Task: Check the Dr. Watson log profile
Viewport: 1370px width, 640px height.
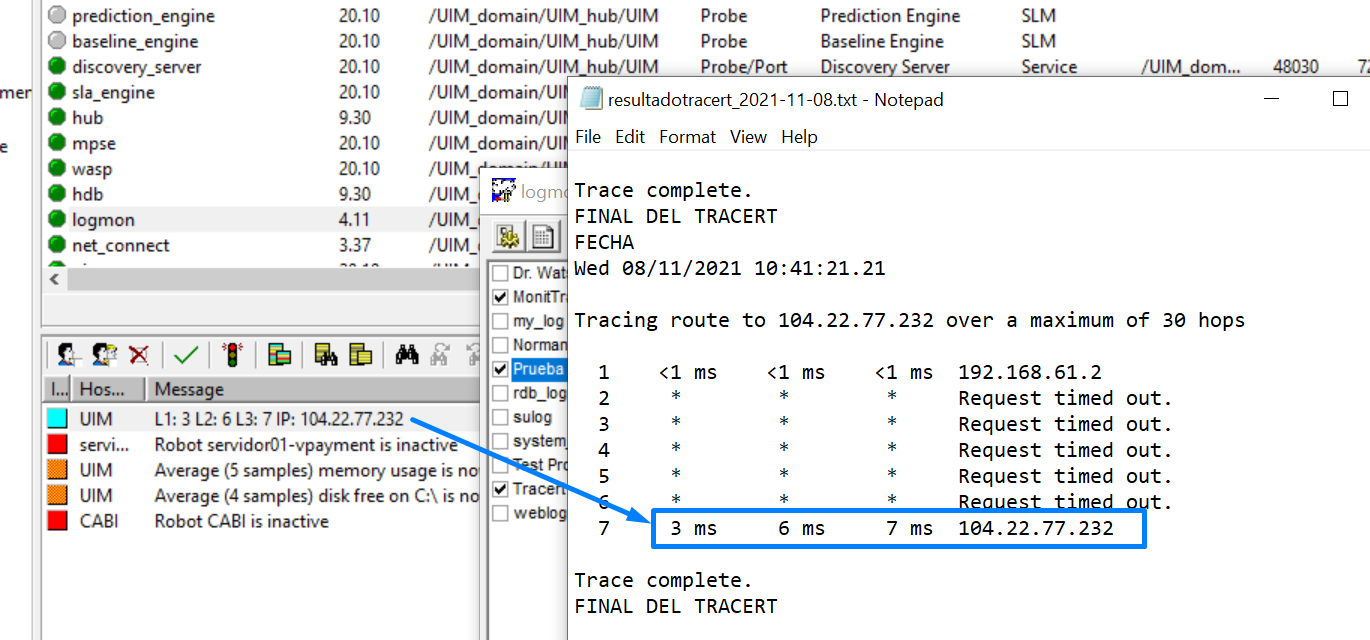Action: point(498,273)
